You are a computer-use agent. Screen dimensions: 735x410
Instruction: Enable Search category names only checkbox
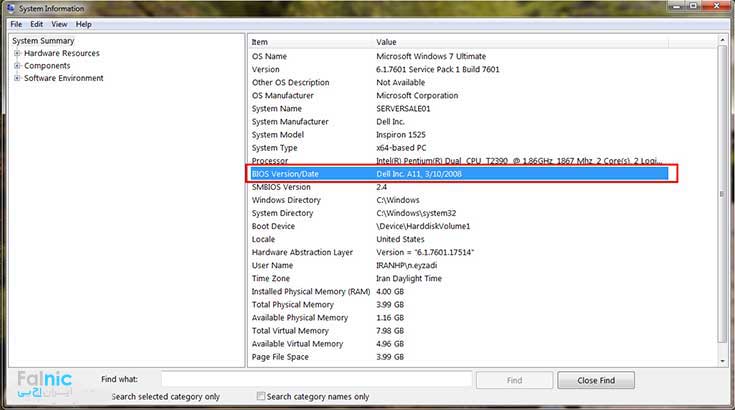(x=262, y=397)
